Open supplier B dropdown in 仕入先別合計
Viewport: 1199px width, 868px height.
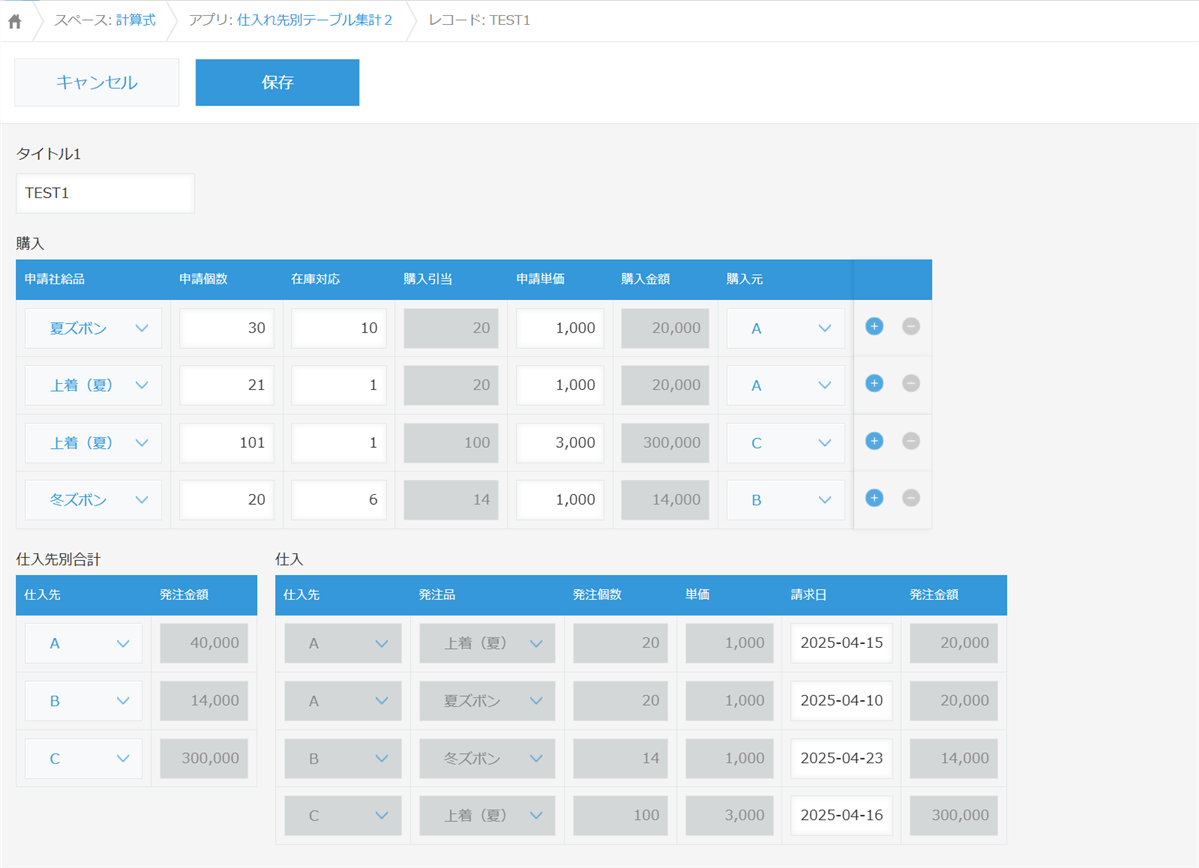pos(83,701)
